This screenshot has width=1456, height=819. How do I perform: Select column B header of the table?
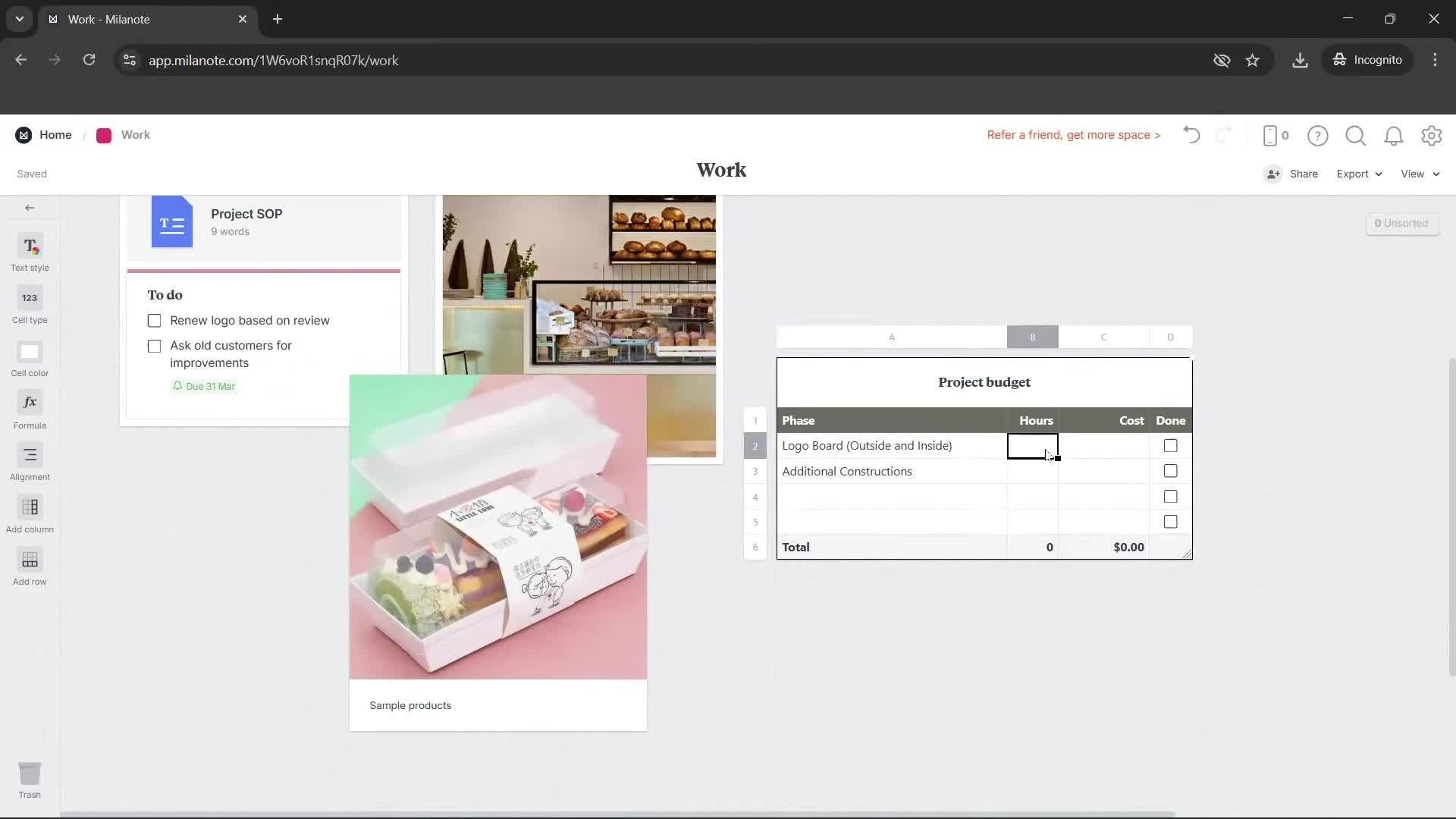click(x=1033, y=337)
